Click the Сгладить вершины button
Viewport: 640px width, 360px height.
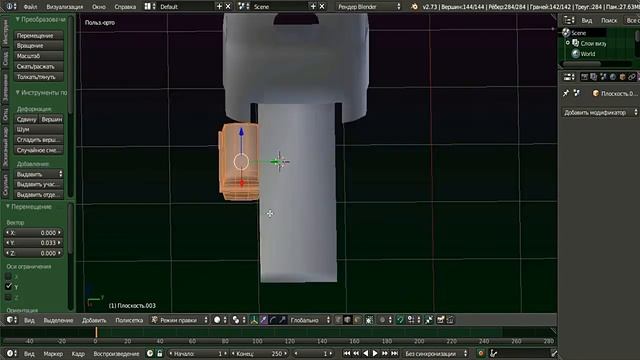point(39,140)
